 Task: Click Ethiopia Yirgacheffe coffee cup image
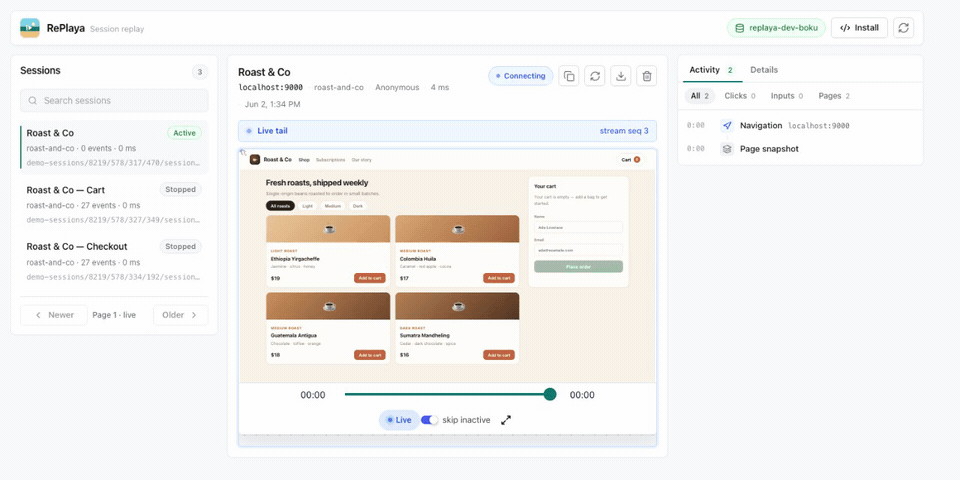(329, 229)
